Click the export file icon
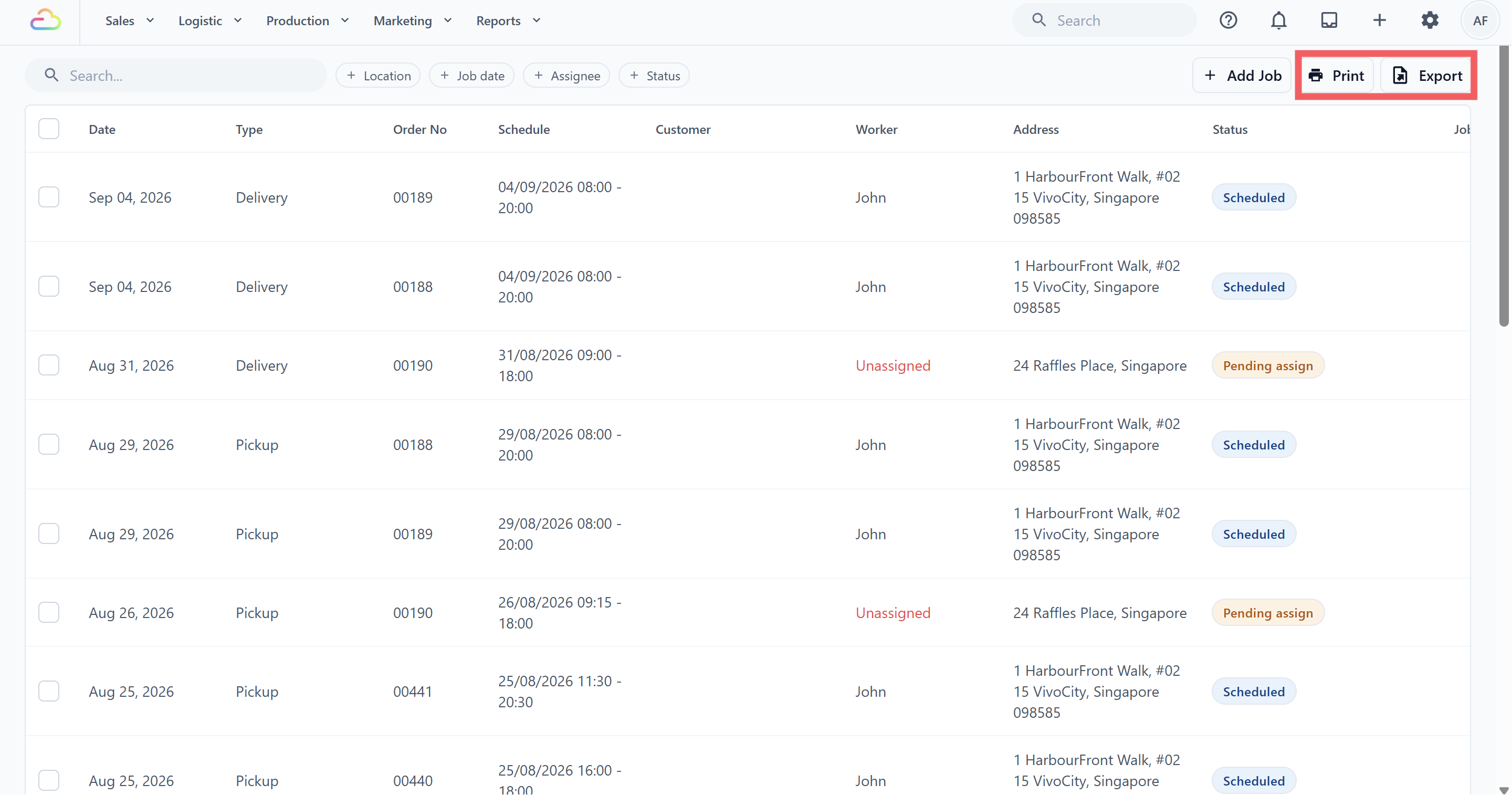Screen dimensions: 1512x795 click(x=1400, y=75)
